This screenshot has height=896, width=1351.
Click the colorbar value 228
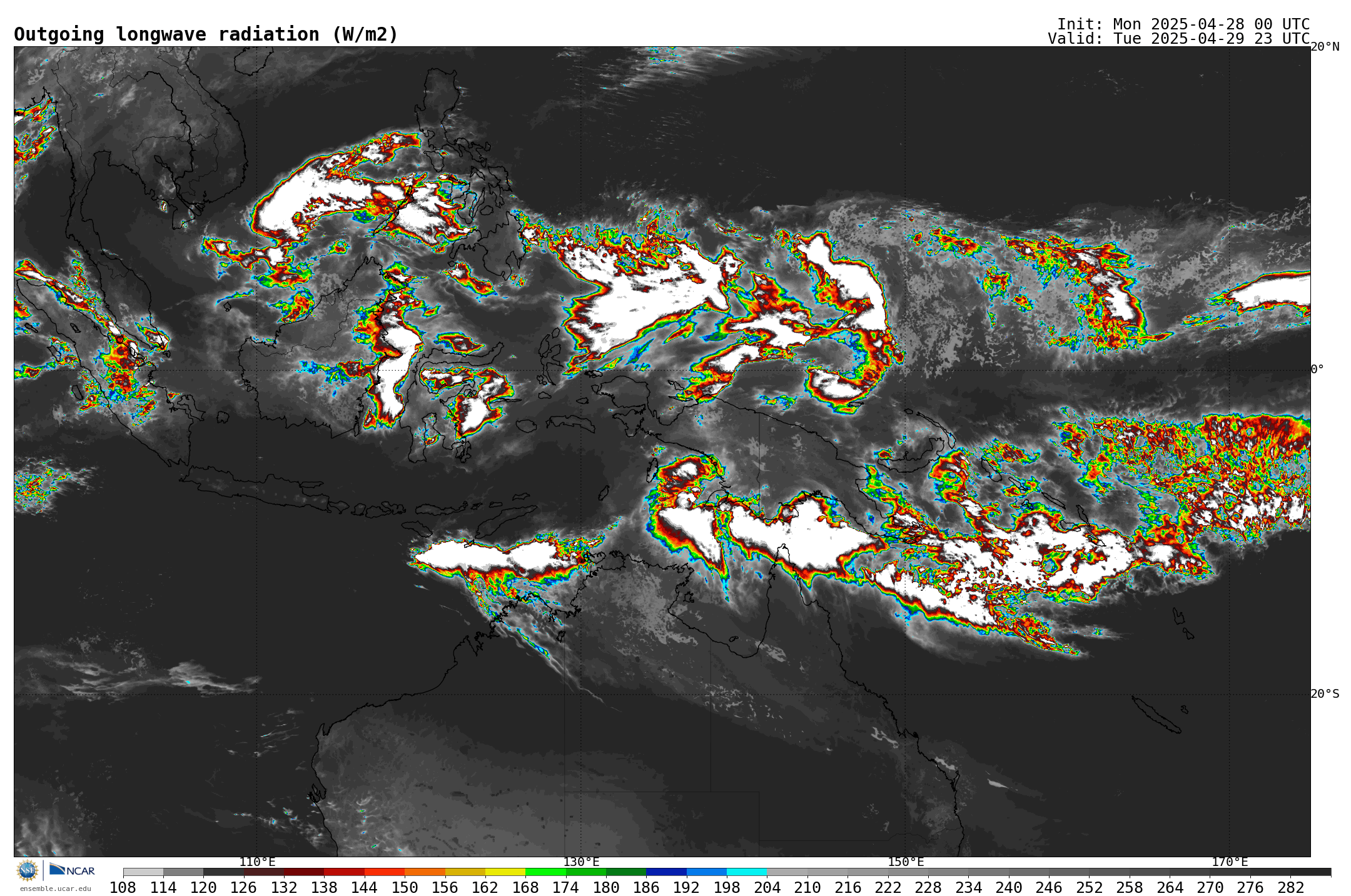point(928,888)
